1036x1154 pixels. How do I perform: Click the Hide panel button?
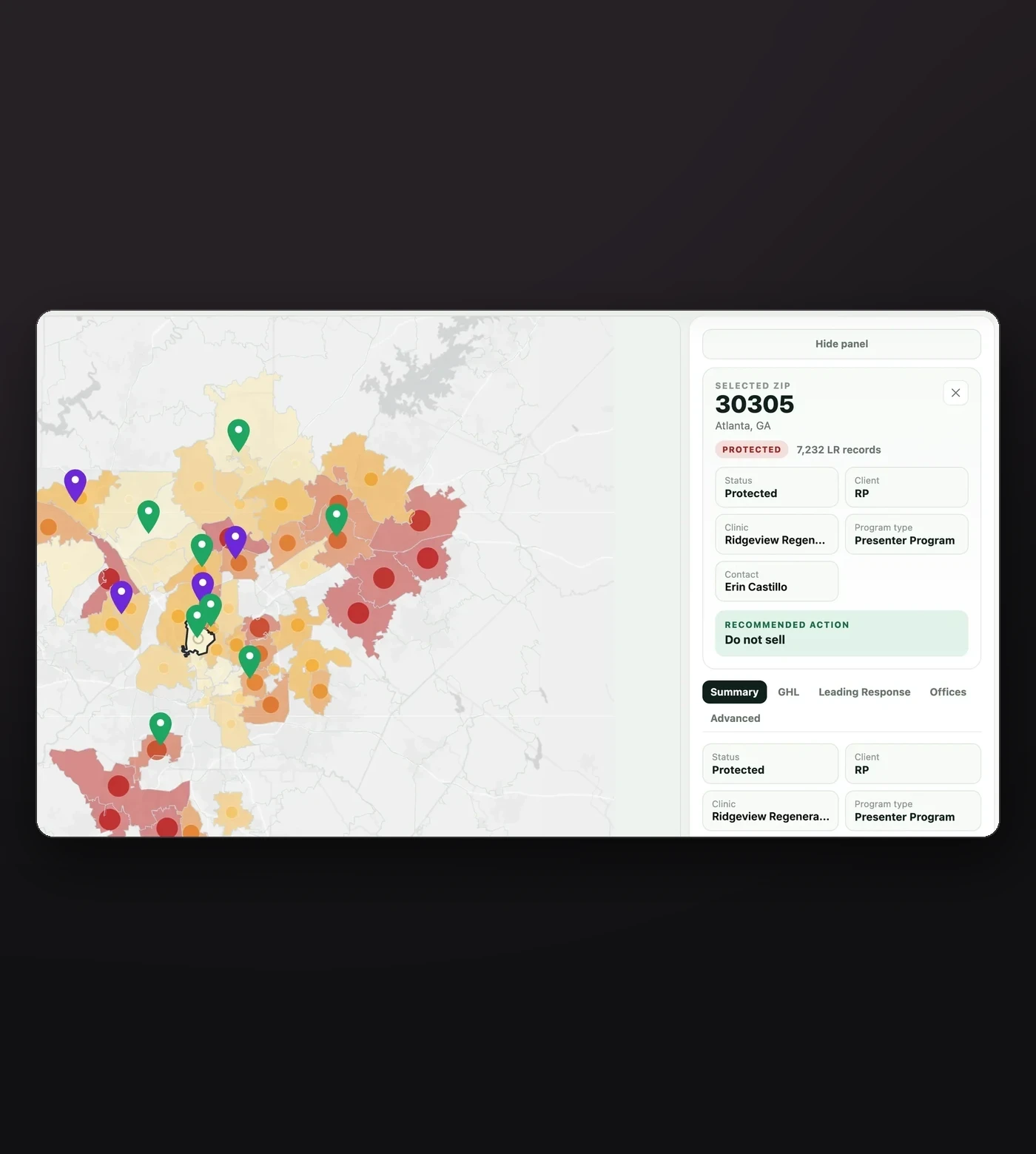point(841,344)
